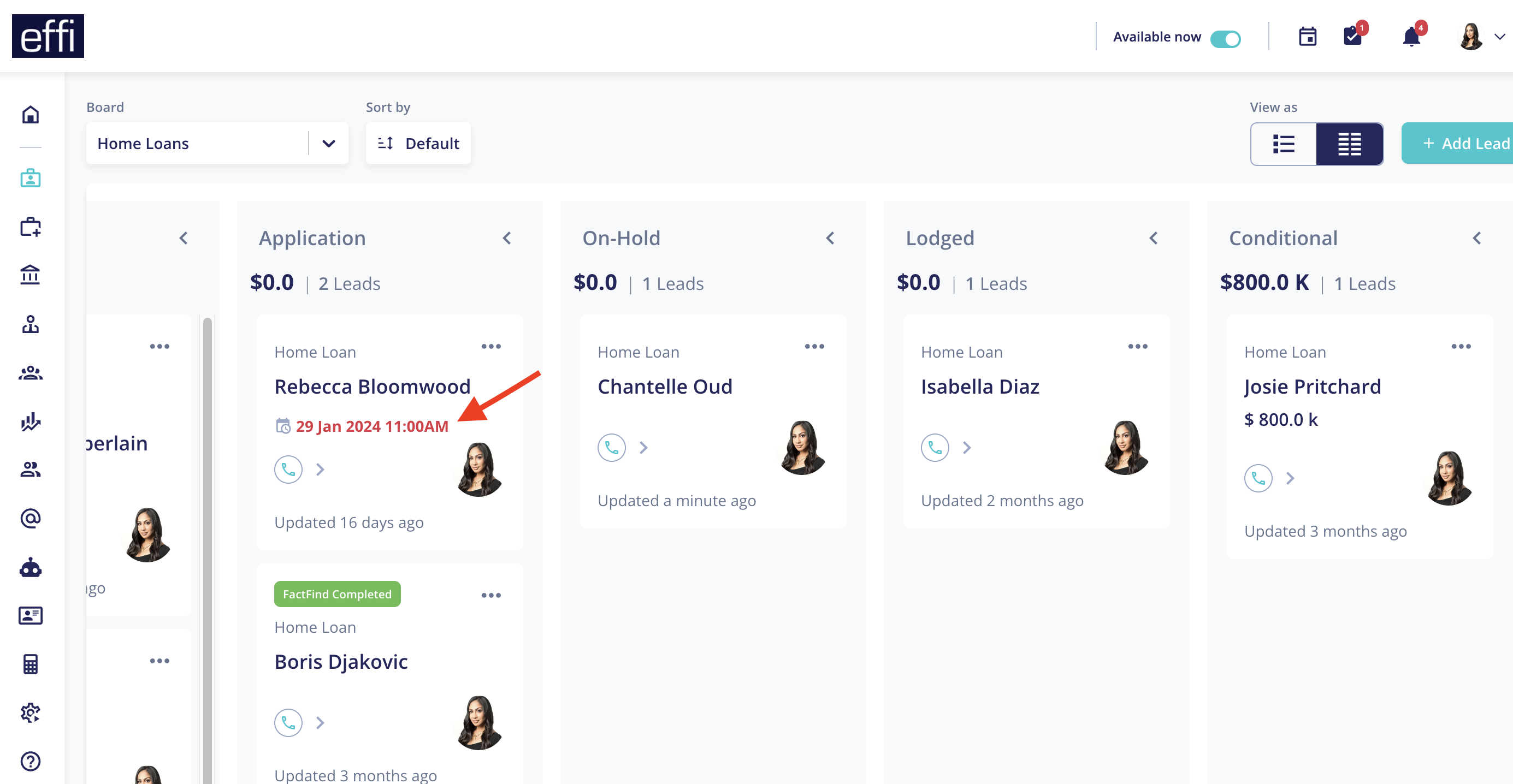This screenshot has height=784, width=1513.
Task: Open more options on the leftmost top card
Action: [x=159, y=347]
